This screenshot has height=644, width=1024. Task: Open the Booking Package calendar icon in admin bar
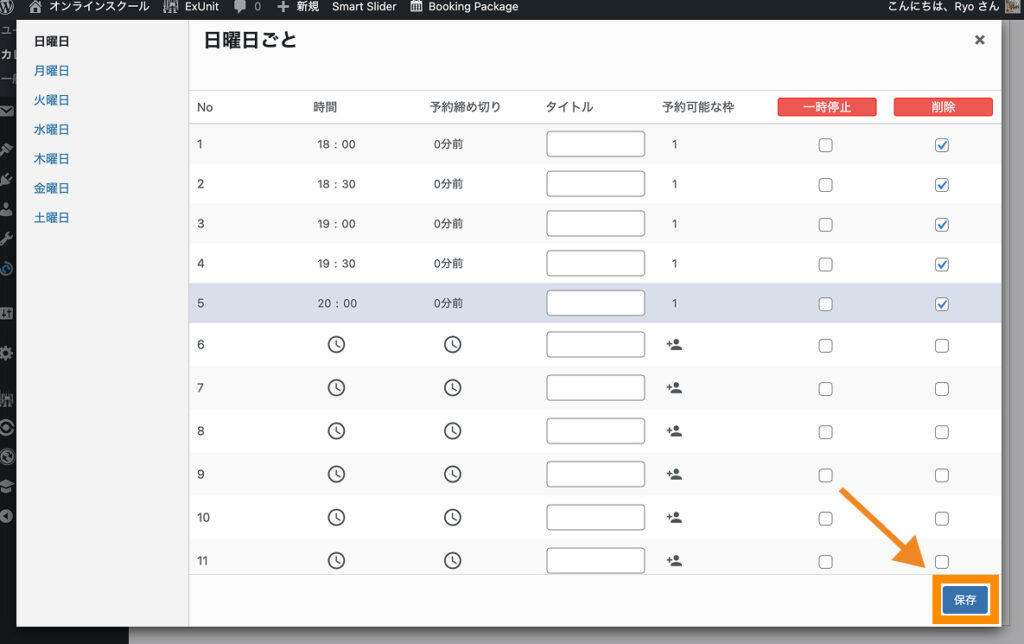coord(416,7)
